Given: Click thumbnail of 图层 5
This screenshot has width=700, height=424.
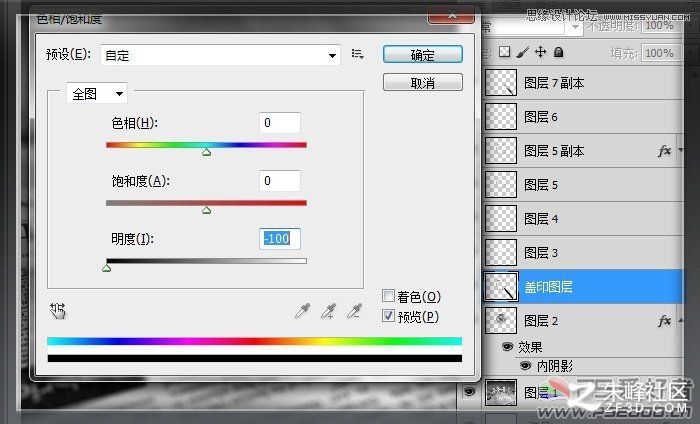Looking at the screenshot, I should pyautogui.click(x=501, y=184).
